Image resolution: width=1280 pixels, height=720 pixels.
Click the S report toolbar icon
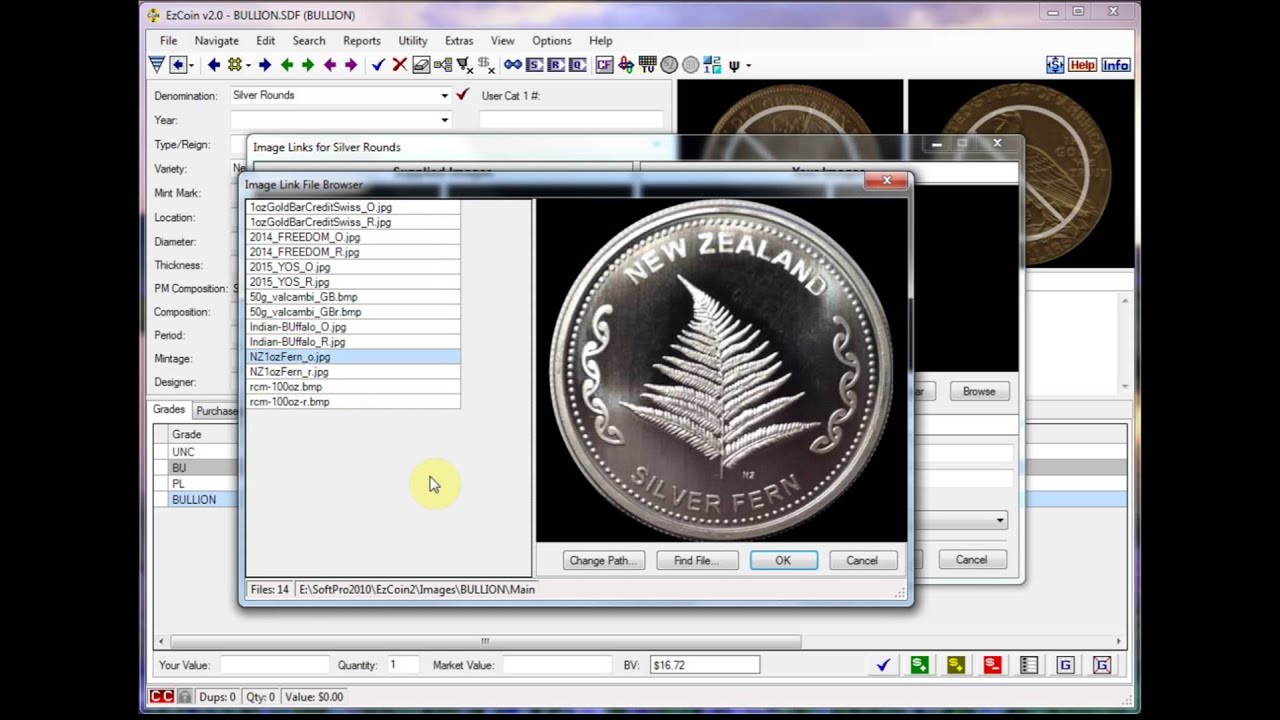click(x=534, y=65)
